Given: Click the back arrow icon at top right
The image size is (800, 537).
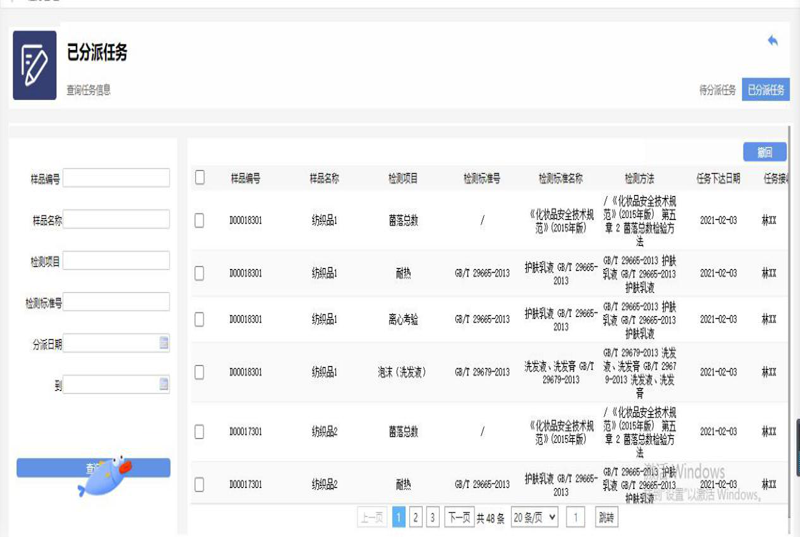Looking at the screenshot, I should (772, 40).
